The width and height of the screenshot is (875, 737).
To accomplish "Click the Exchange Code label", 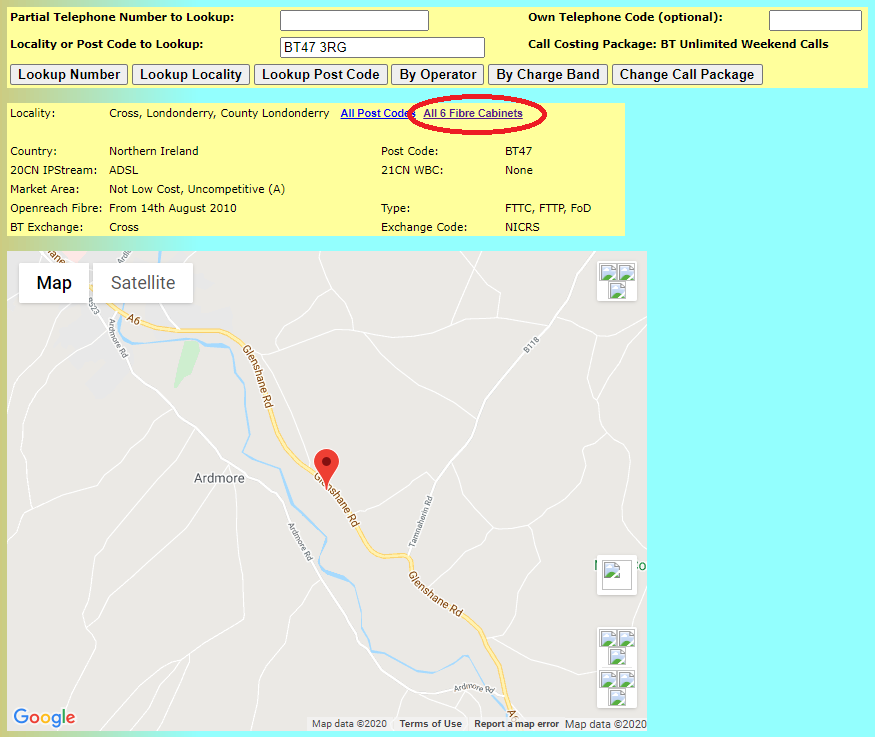I will (x=424, y=227).
